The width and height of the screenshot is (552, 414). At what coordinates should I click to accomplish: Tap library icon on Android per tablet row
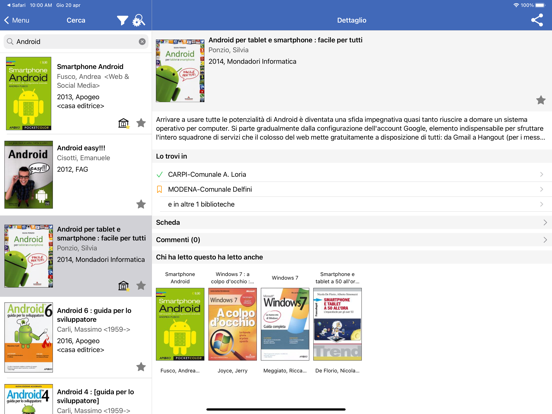point(123,286)
